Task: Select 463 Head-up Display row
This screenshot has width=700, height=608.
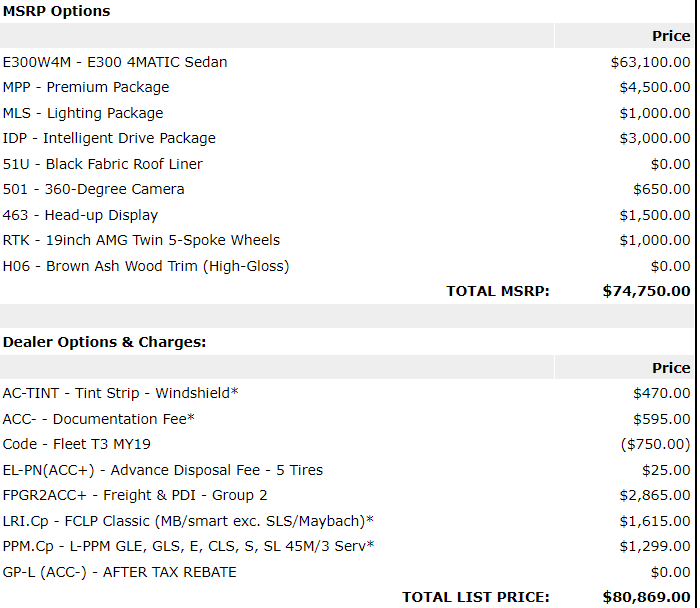Action: 347,215
